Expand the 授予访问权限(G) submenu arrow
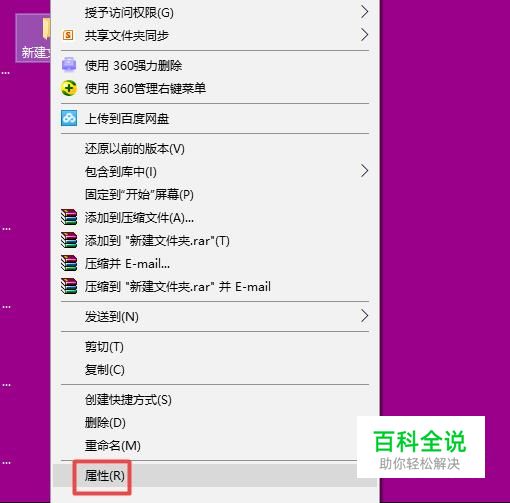This screenshot has height=503, width=510. 365,12
